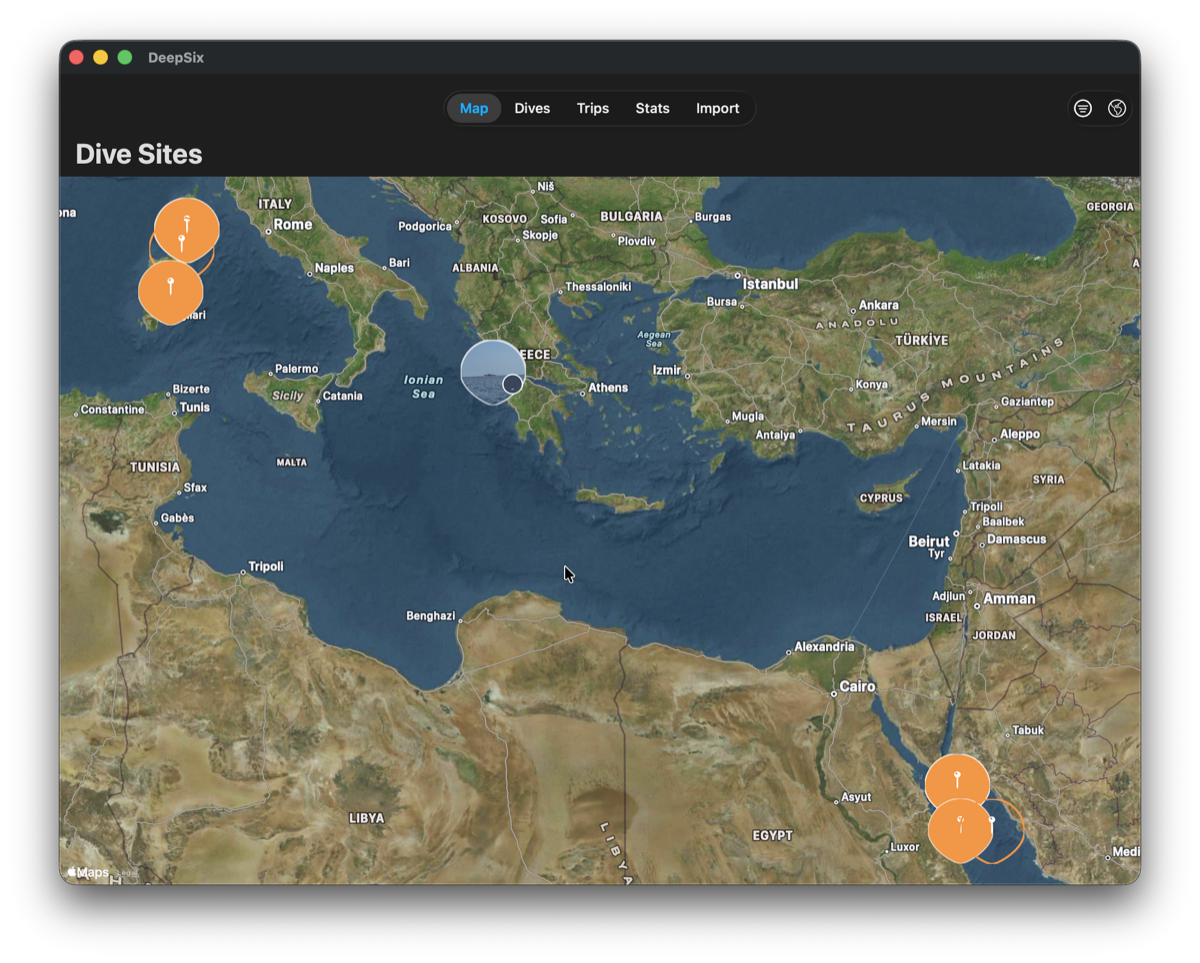Click the Thessaloniki city label
Screen dimensions: 1200x963
(x=598, y=287)
